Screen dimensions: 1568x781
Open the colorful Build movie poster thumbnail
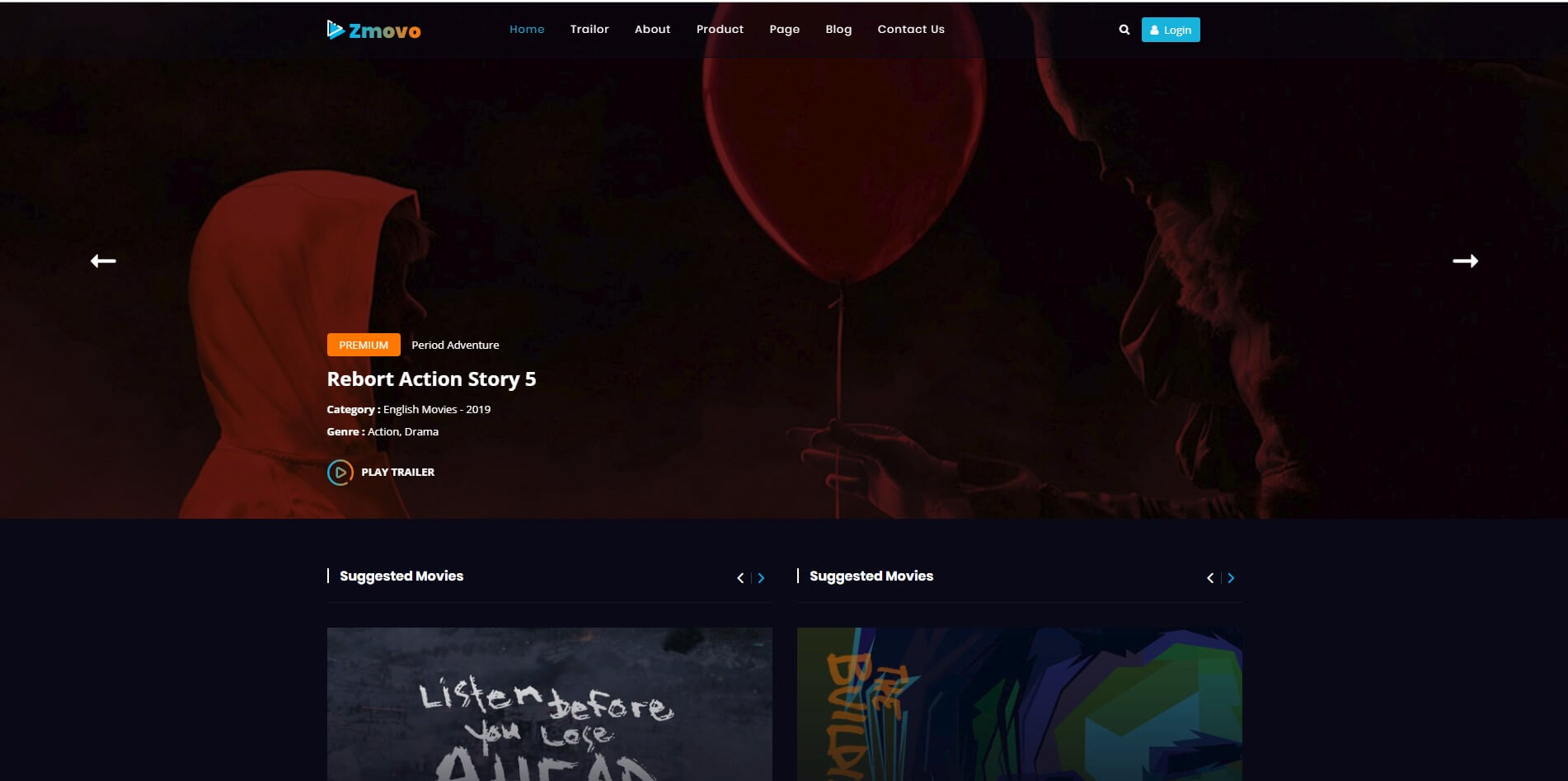click(x=1020, y=704)
